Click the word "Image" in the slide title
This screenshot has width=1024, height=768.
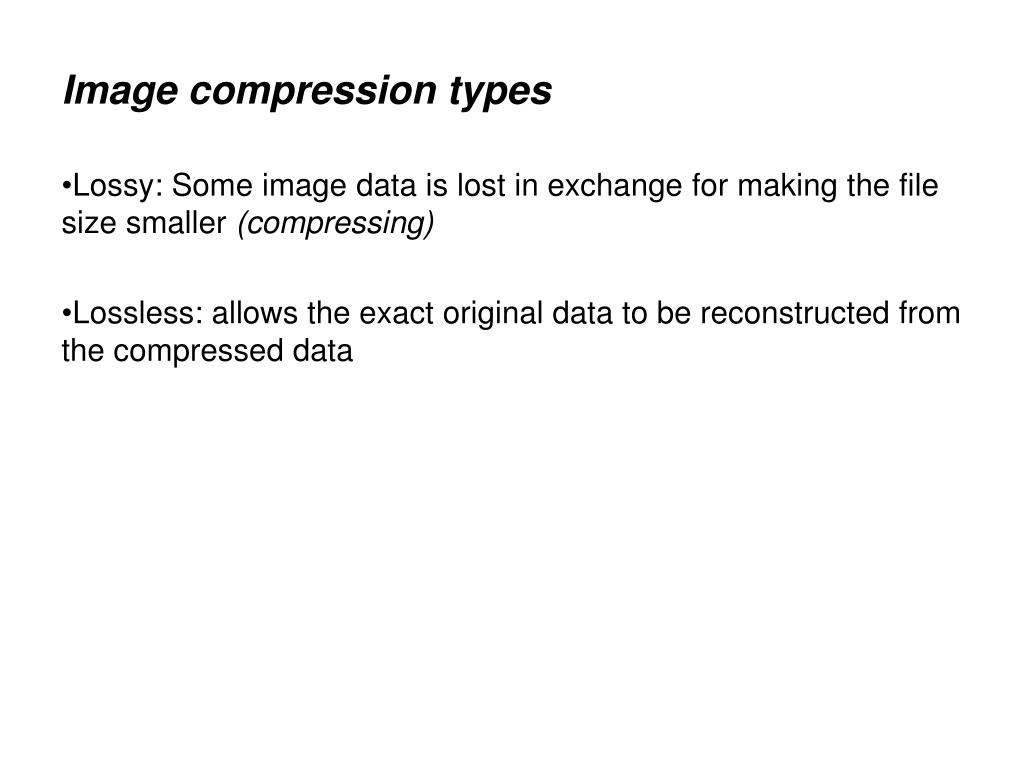click(120, 91)
